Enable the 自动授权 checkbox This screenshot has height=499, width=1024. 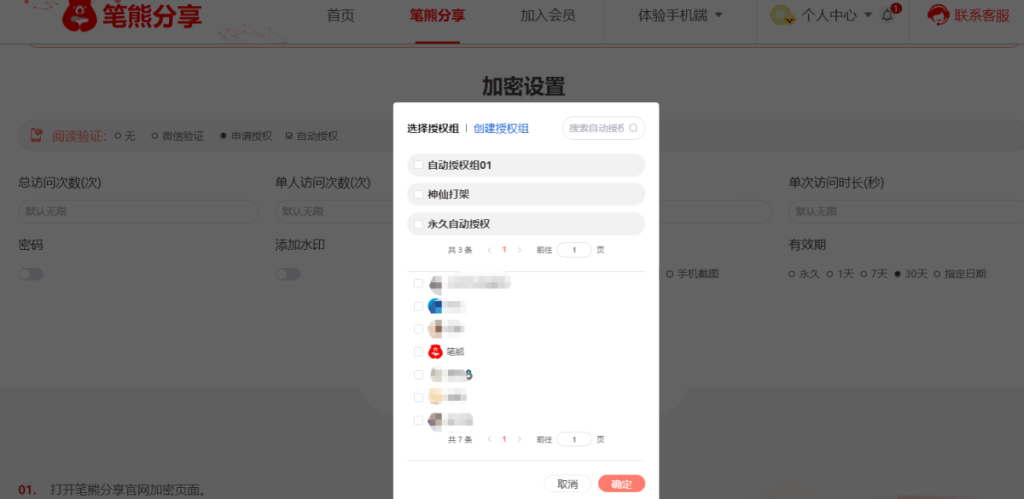(x=312, y=137)
